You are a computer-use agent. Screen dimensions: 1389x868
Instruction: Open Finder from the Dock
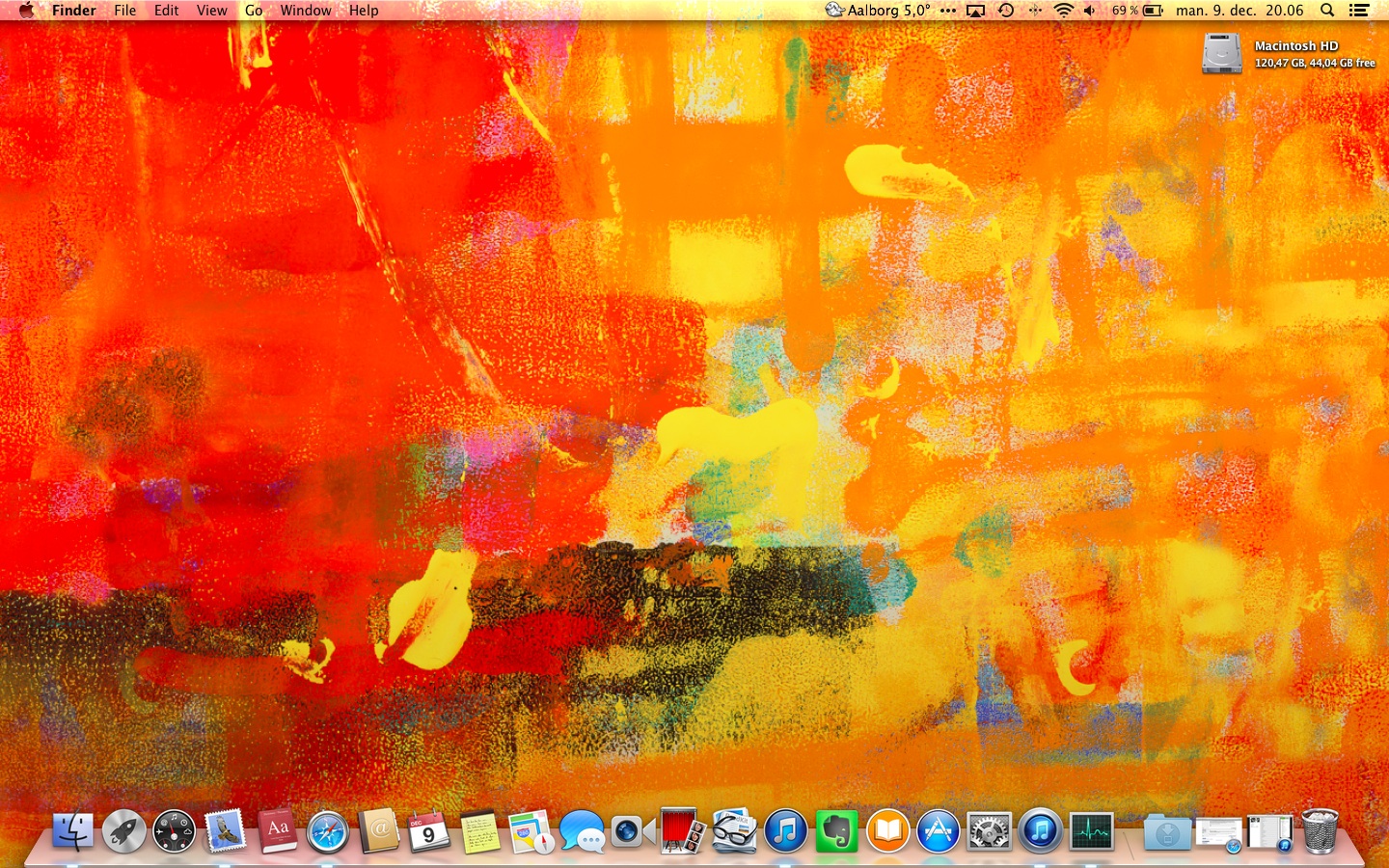(x=73, y=831)
